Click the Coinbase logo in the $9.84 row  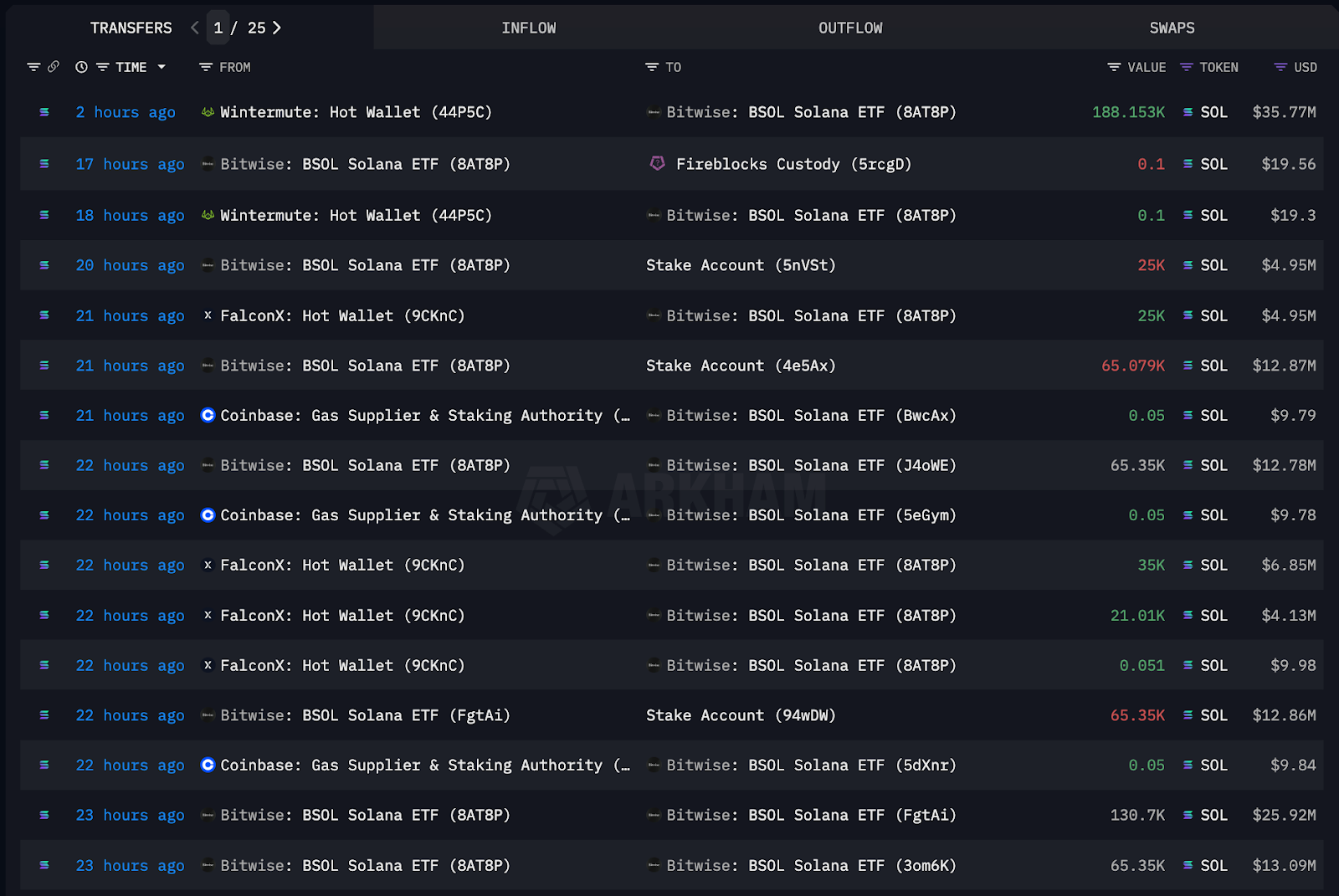[x=208, y=765]
